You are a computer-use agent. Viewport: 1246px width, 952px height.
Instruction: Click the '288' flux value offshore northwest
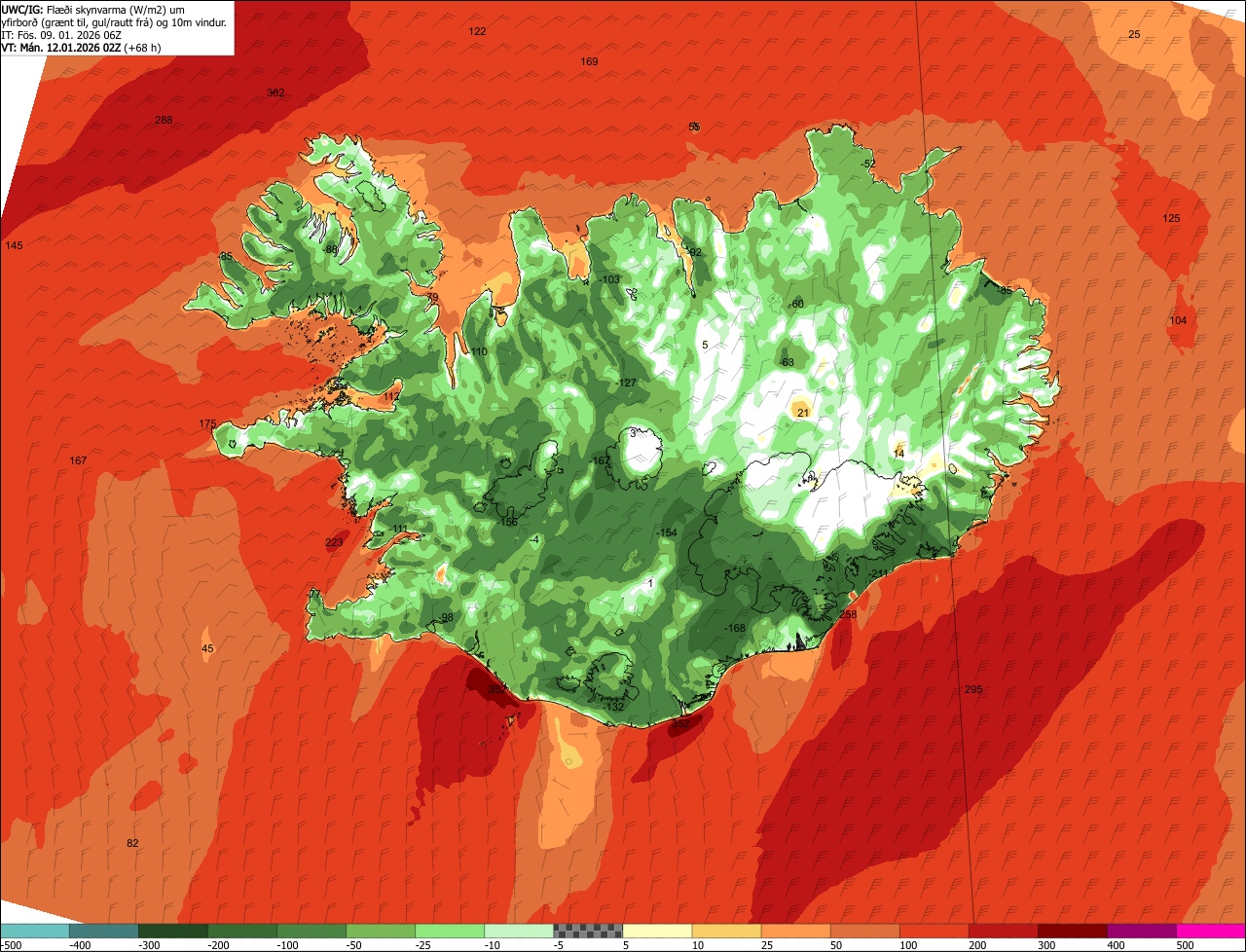[164, 121]
